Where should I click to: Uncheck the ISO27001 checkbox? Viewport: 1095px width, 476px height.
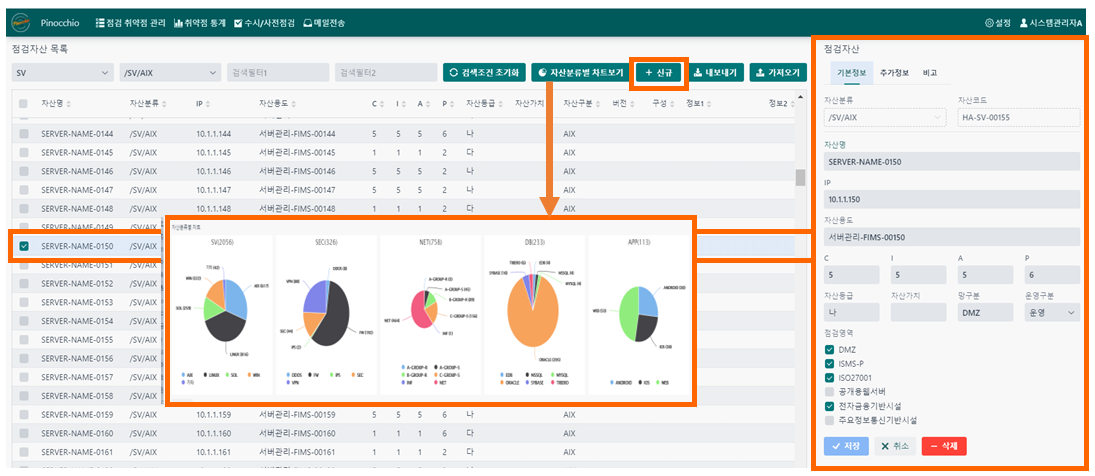829,378
